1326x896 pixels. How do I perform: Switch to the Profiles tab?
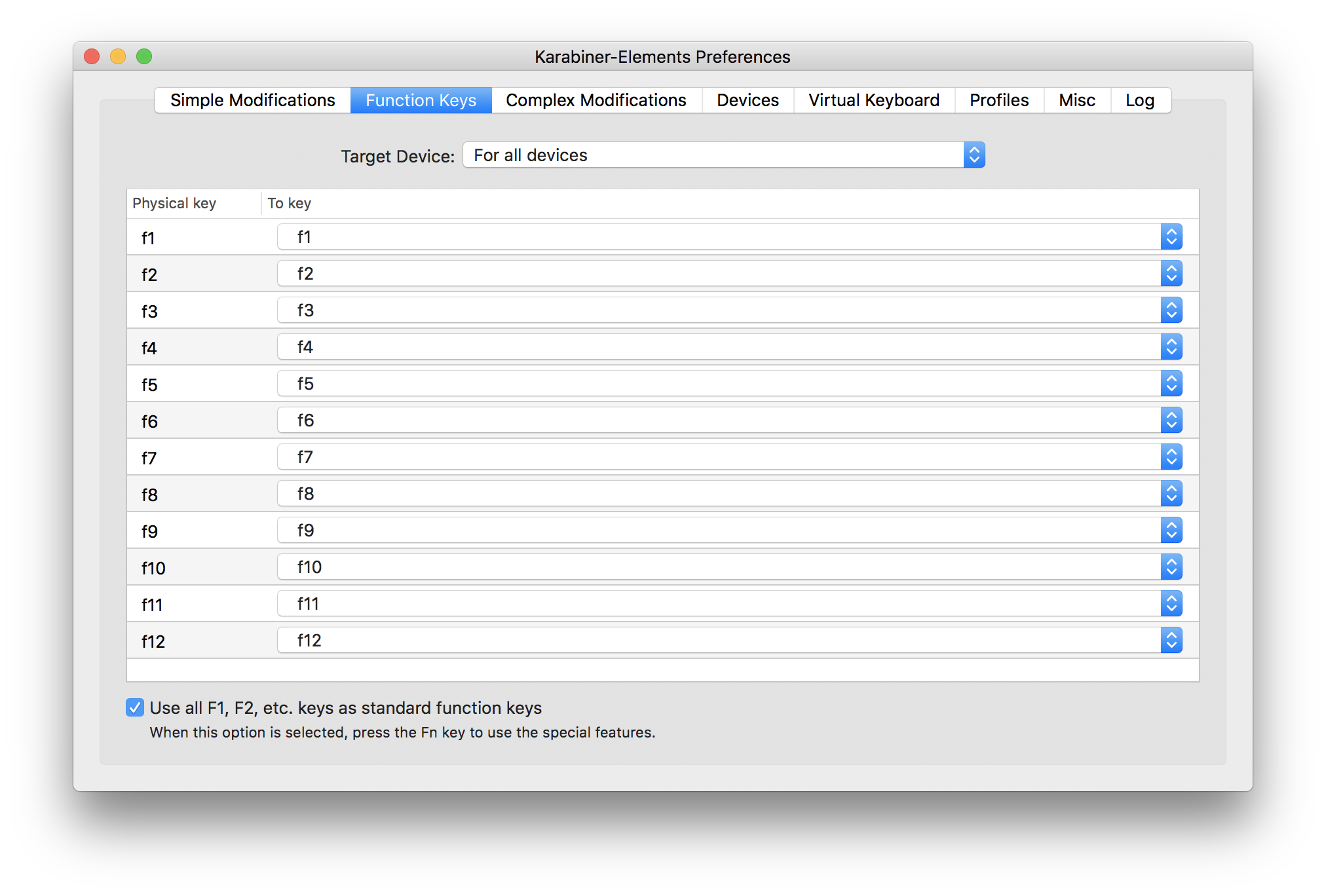click(x=998, y=100)
